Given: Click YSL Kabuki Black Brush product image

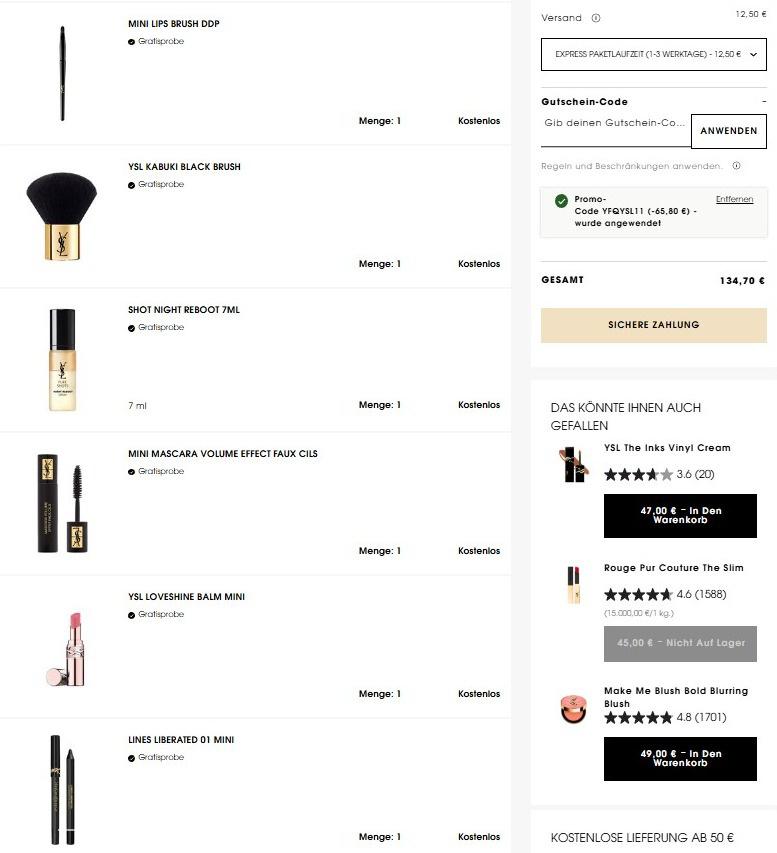Looking at the screenshot, I should [x=62, y=217].
